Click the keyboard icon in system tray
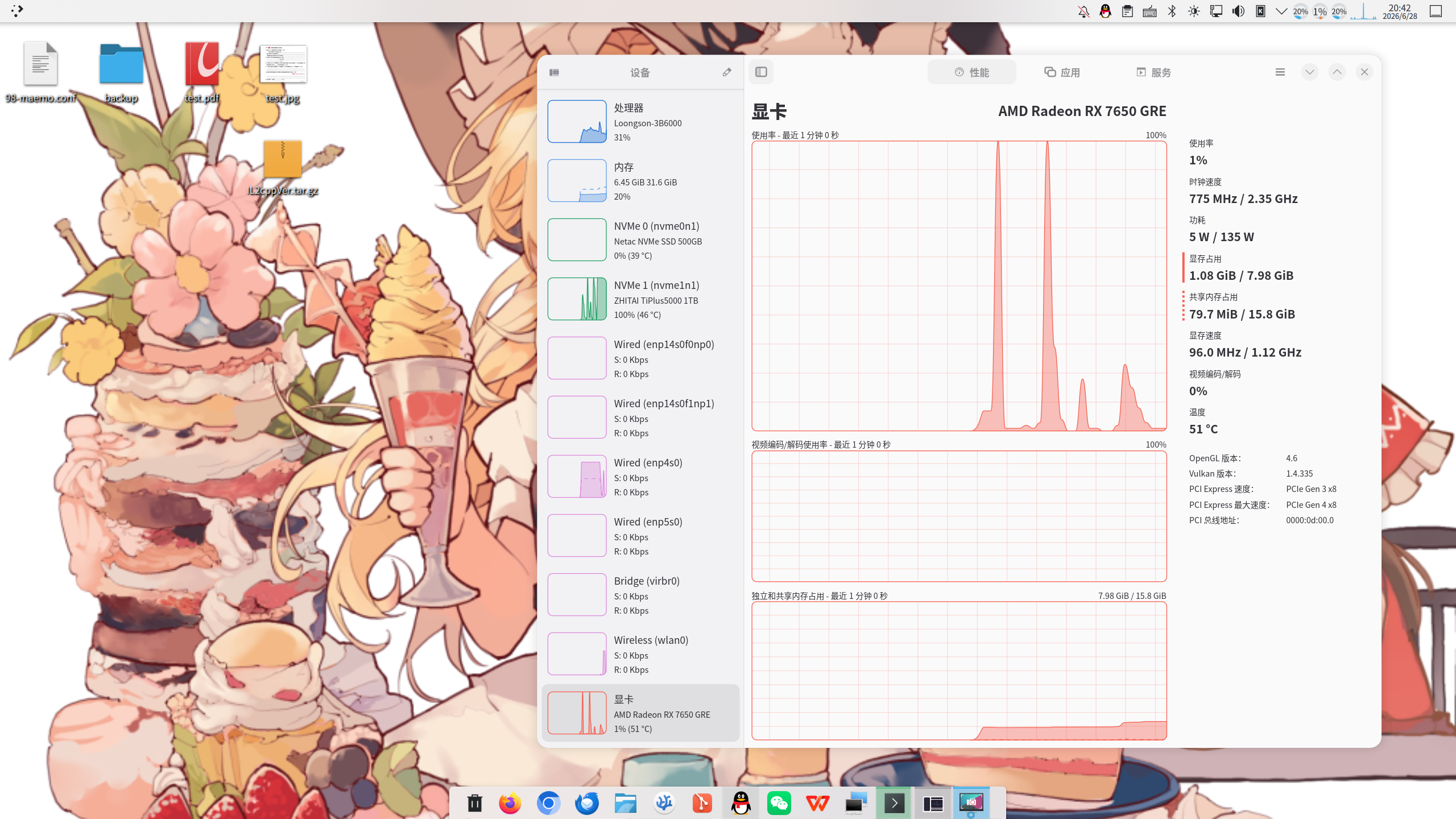Screen dimensions: 1456x819 [x=1149, y=11]
